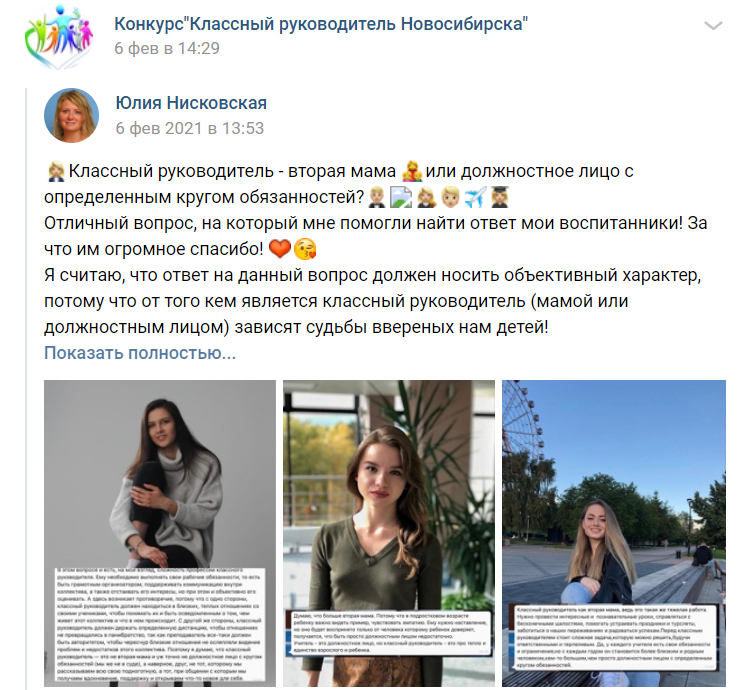Open the contest group's colorful avatar
This screenshot has height=690, width=751.
coord(58,36)
